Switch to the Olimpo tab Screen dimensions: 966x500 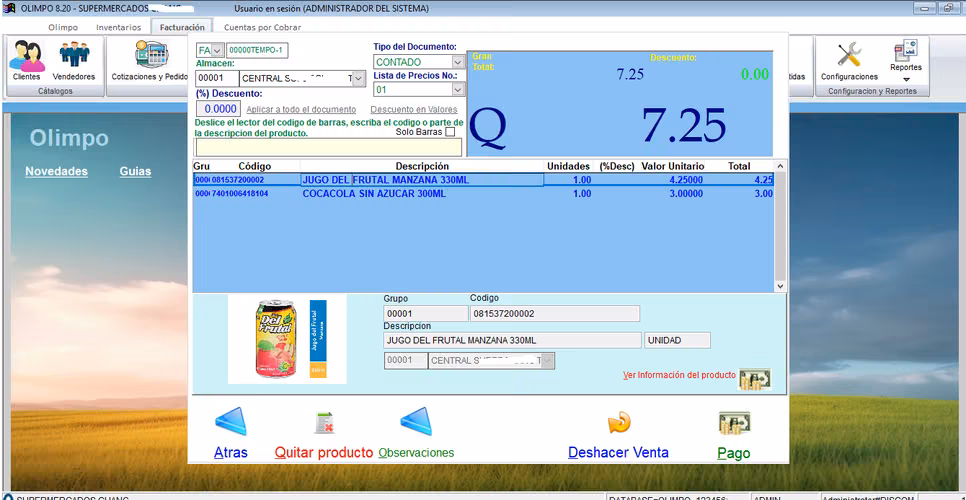pos(63,27)
